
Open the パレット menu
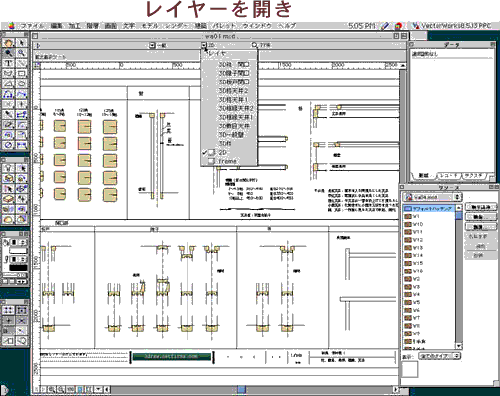coord(224,26)
